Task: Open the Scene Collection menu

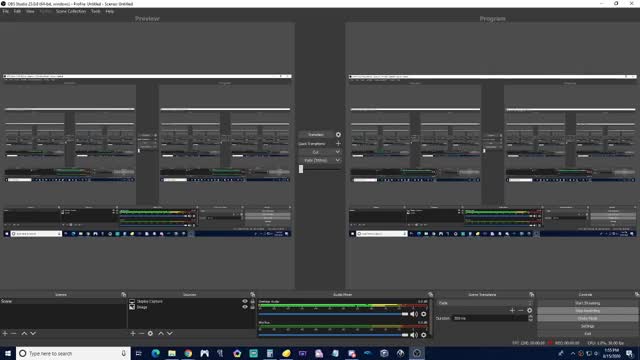Action: click(71, 11)
